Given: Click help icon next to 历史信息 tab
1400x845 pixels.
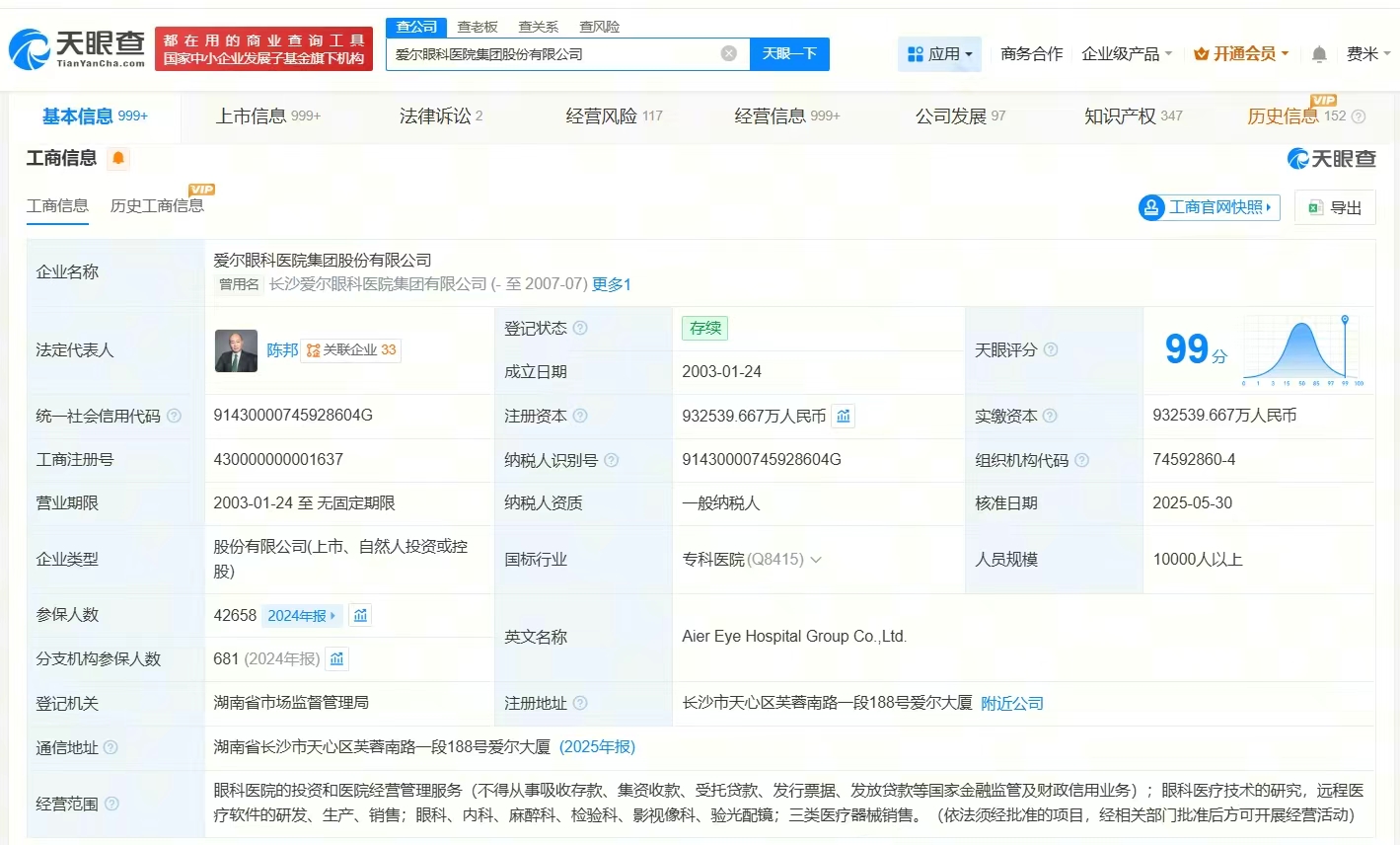Looking at the screenshot, I should pyautogui.click(x=1359, y=116).
